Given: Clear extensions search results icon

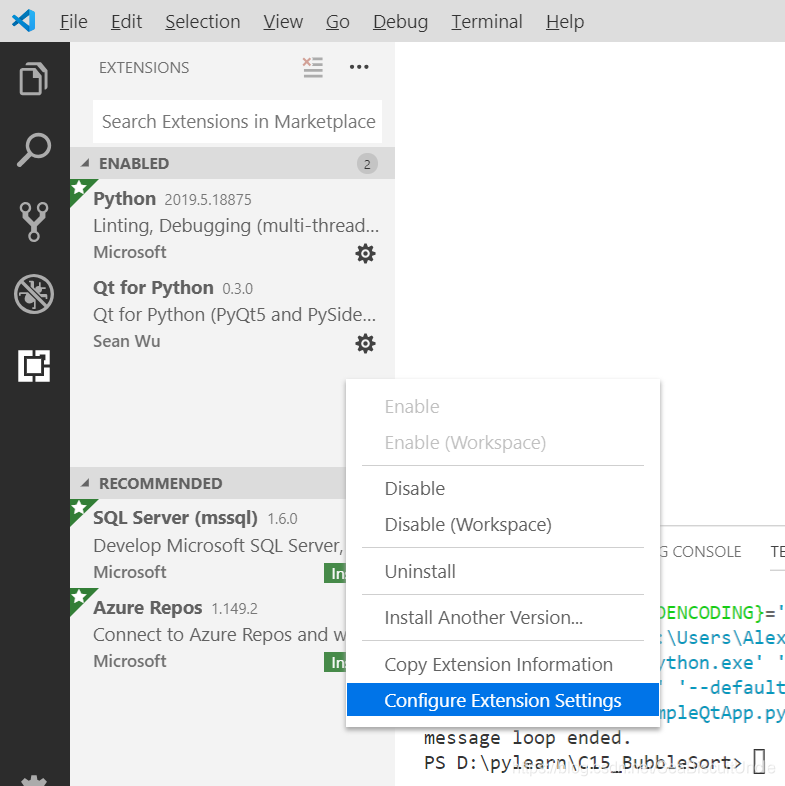Looking at the screenshot, I should click(313, 67).
